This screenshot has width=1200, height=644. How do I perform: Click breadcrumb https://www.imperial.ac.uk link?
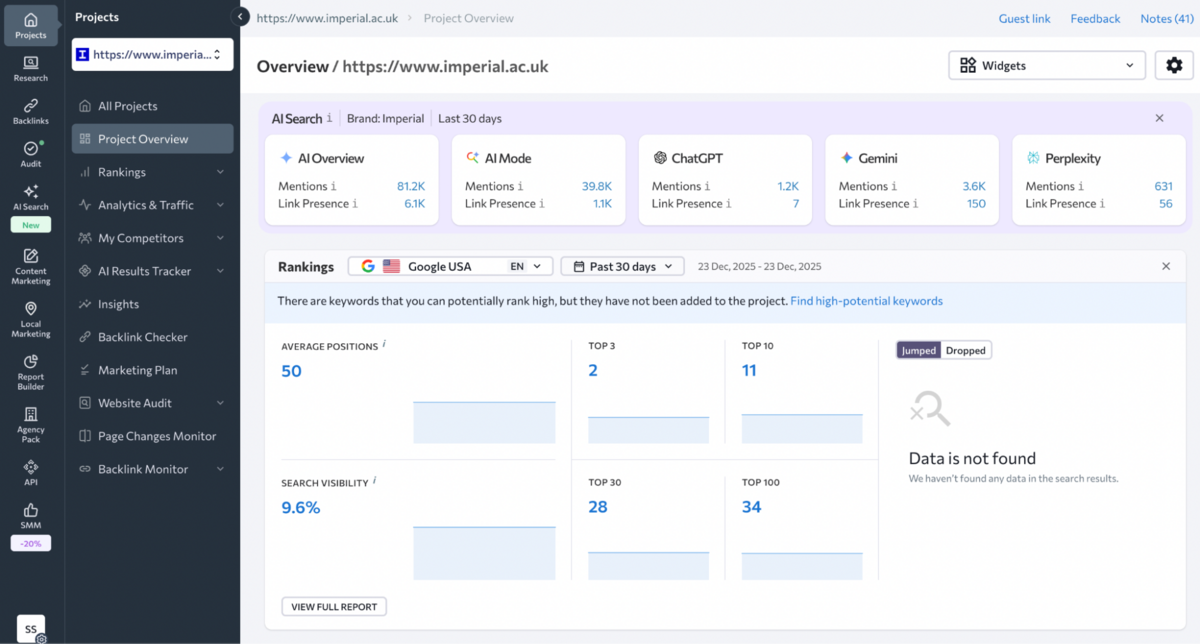point(325,18)
